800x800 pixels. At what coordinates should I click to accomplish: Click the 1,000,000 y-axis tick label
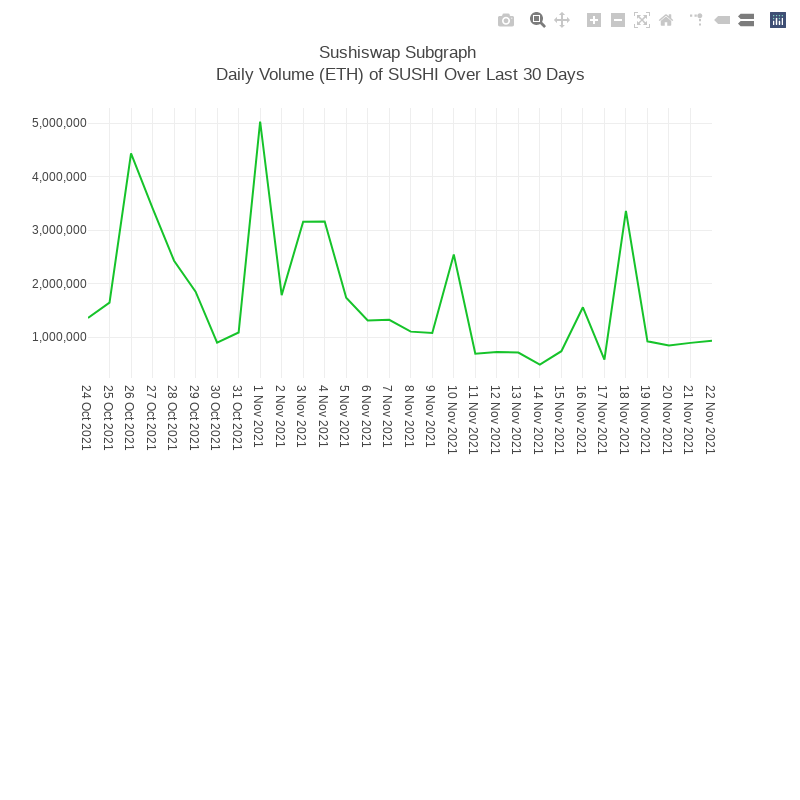coord(59,337)
